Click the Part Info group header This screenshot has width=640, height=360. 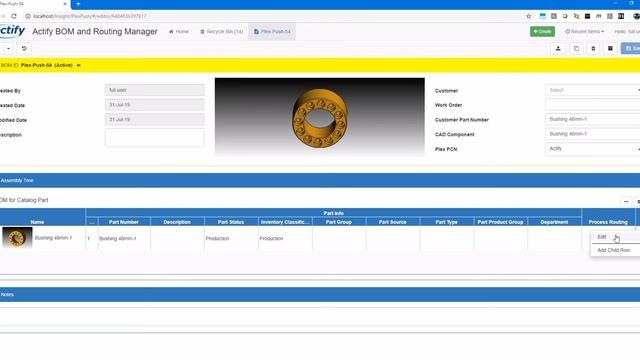click(x=333, y=213)
